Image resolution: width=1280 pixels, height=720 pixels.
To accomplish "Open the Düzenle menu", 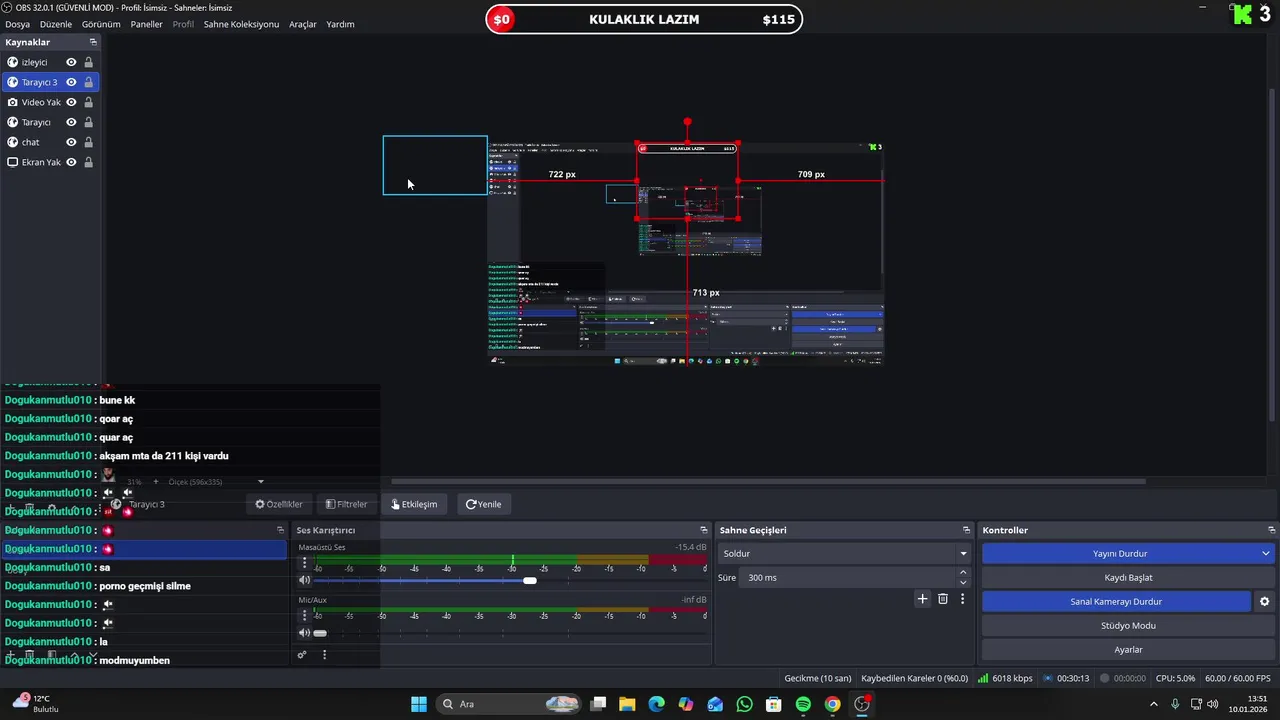I will click(56, 24).
